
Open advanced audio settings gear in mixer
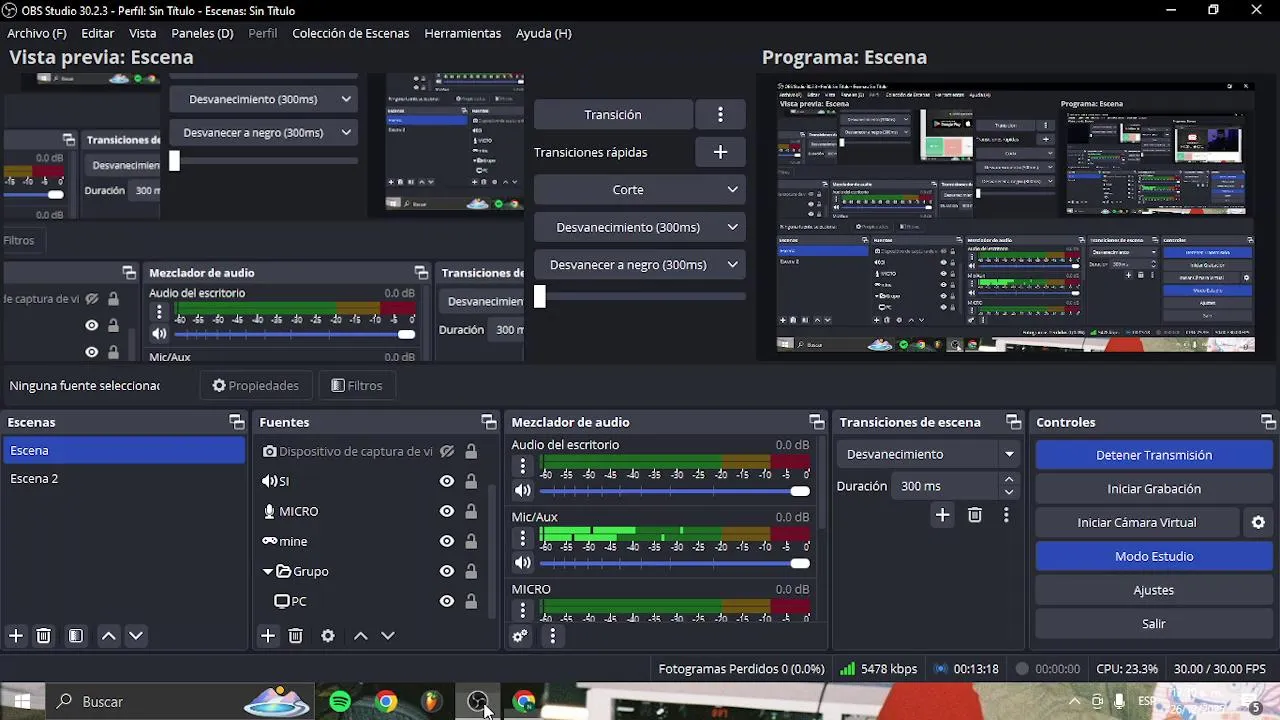520,636
